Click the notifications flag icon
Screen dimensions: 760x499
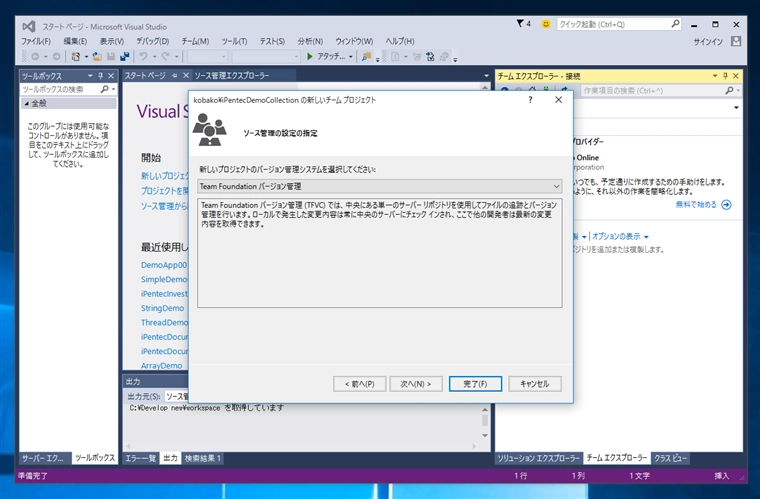(520, 23)
